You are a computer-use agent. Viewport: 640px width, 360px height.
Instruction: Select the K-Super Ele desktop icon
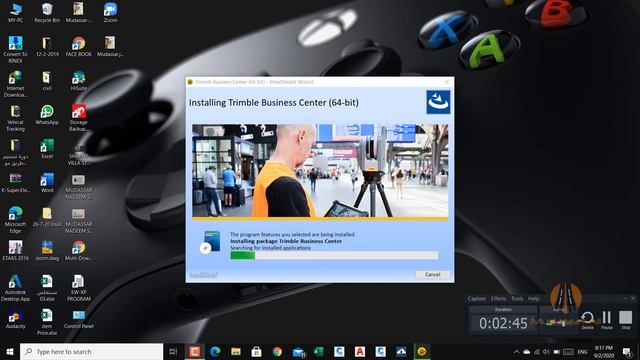click(16, 182)
